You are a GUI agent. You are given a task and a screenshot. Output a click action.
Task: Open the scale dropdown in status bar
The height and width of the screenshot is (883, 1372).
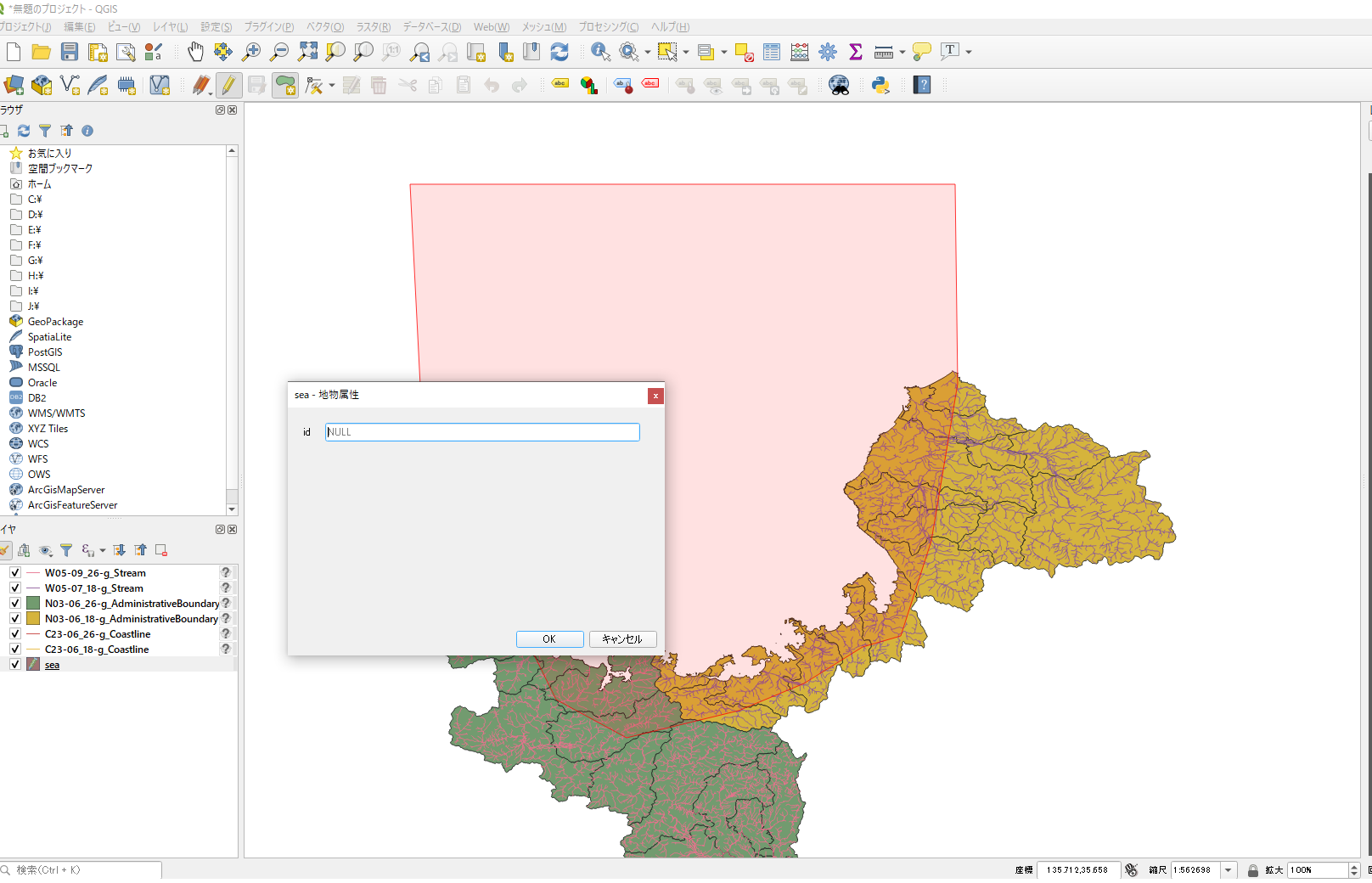pyautogui.click(x=1228, y=870)
